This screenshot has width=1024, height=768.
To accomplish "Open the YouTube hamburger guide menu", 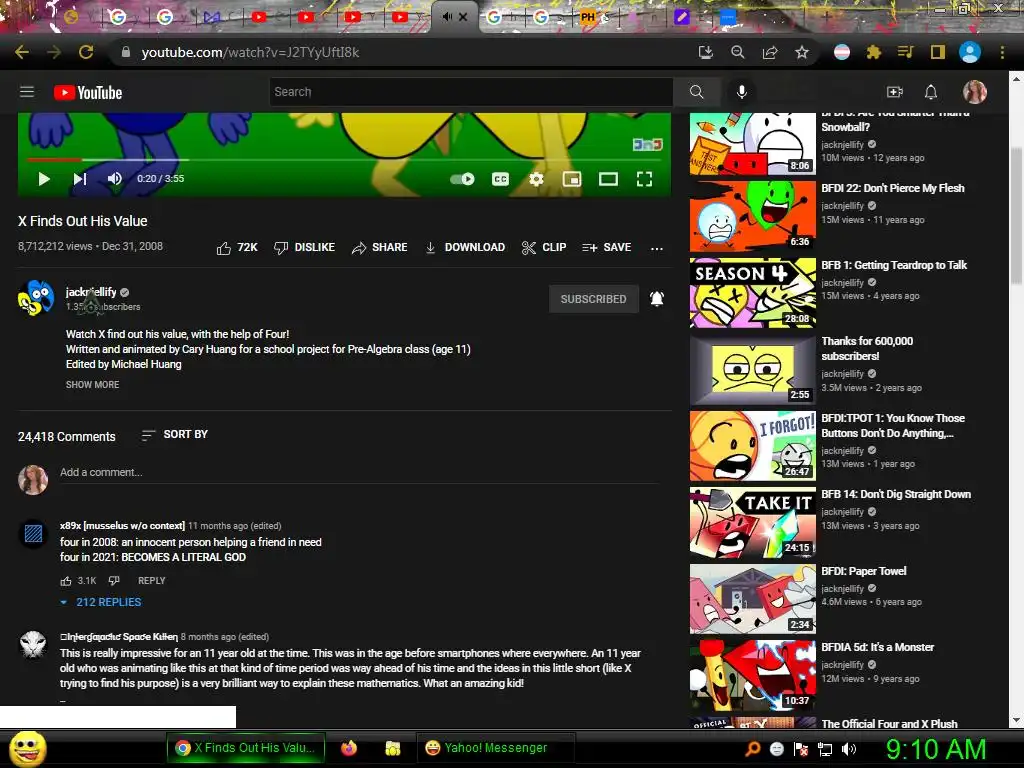I will pyautogui.click(x=27, y=92).
